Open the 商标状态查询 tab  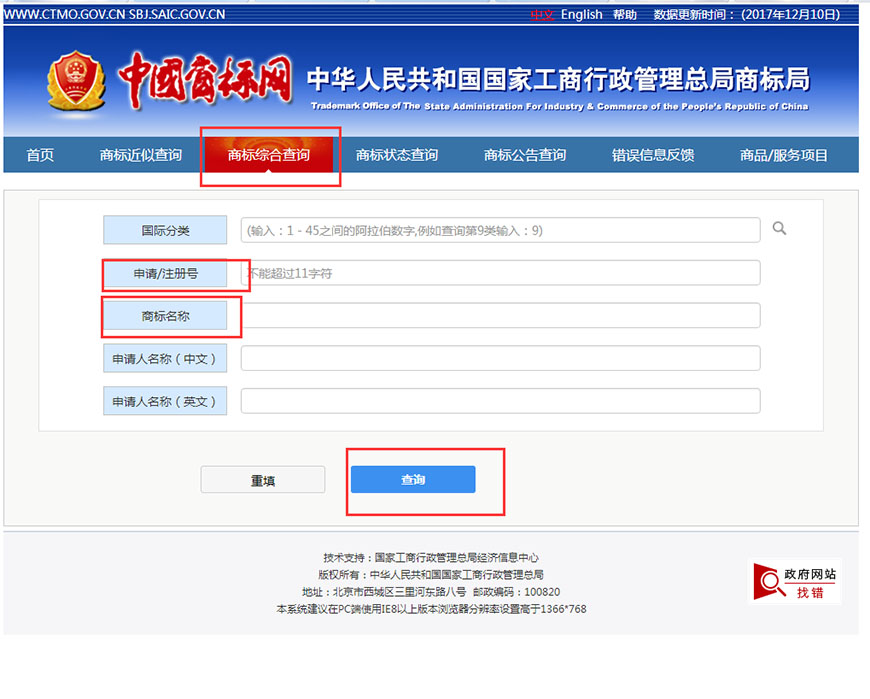pos(397,155)
